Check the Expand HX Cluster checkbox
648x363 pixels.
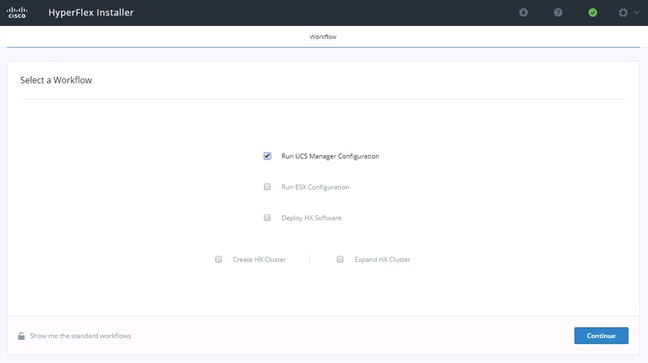tap(340, 259)
